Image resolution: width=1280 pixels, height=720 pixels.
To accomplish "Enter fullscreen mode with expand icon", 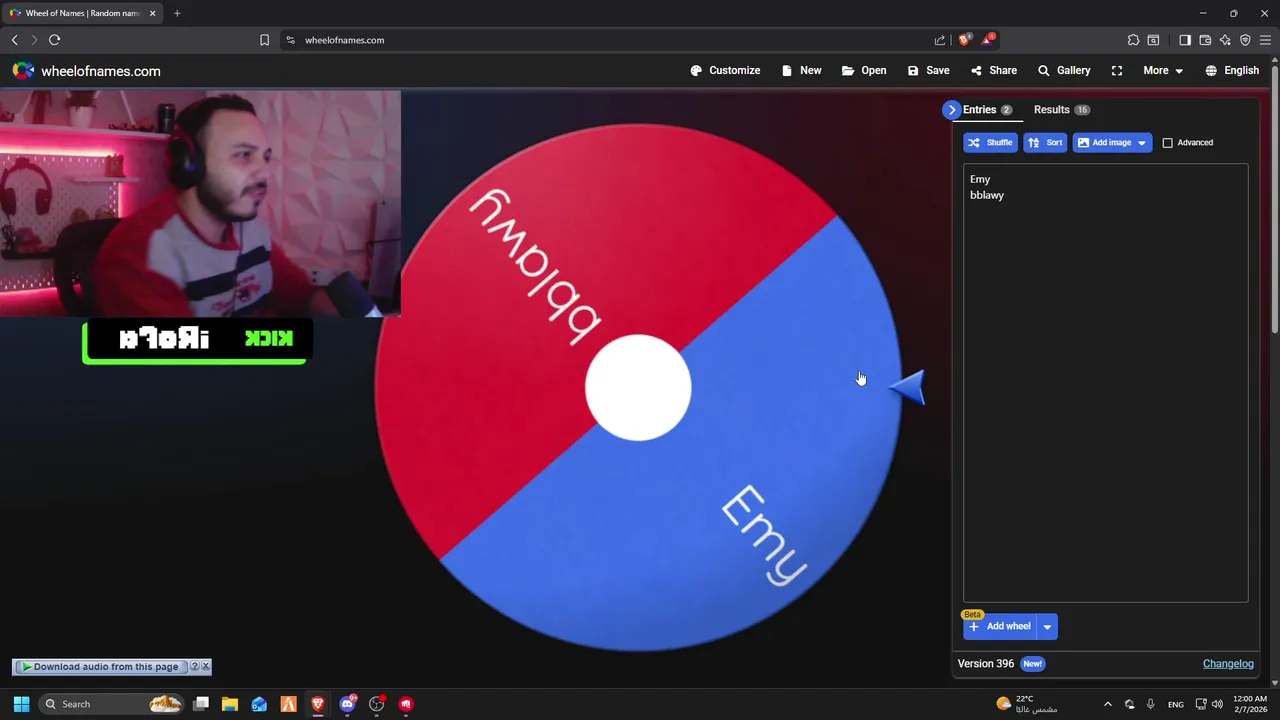I will point(1117,71).
